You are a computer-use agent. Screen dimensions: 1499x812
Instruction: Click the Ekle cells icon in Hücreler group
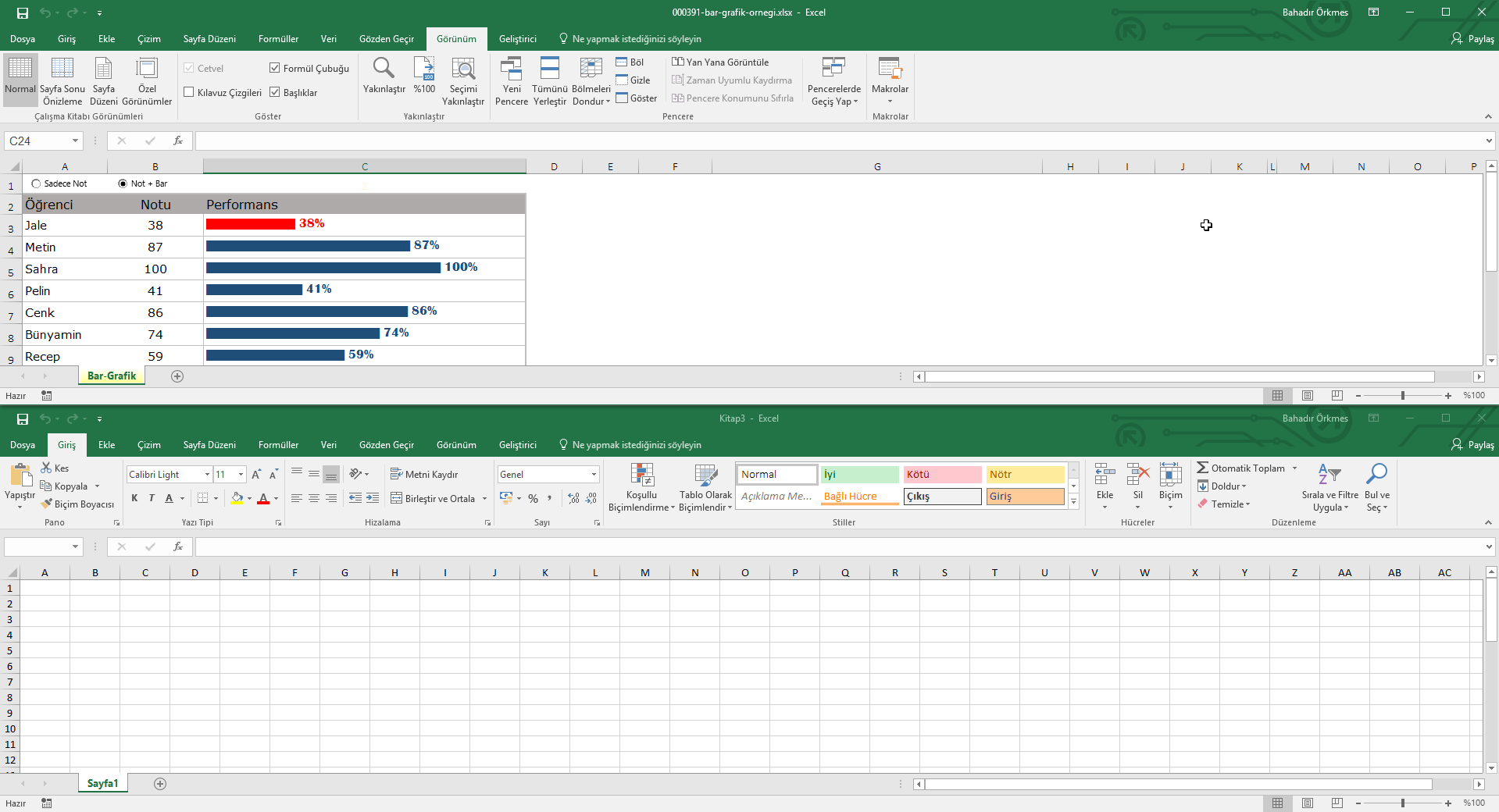(1105, 474)
